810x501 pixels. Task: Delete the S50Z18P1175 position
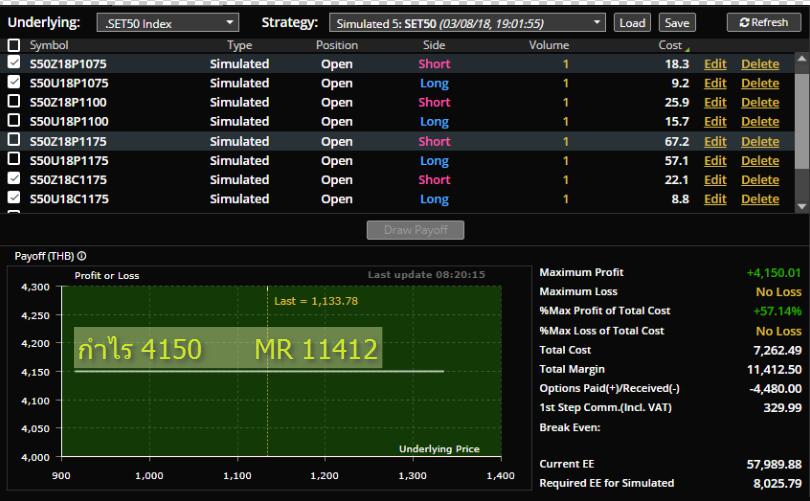coord(760,142)
